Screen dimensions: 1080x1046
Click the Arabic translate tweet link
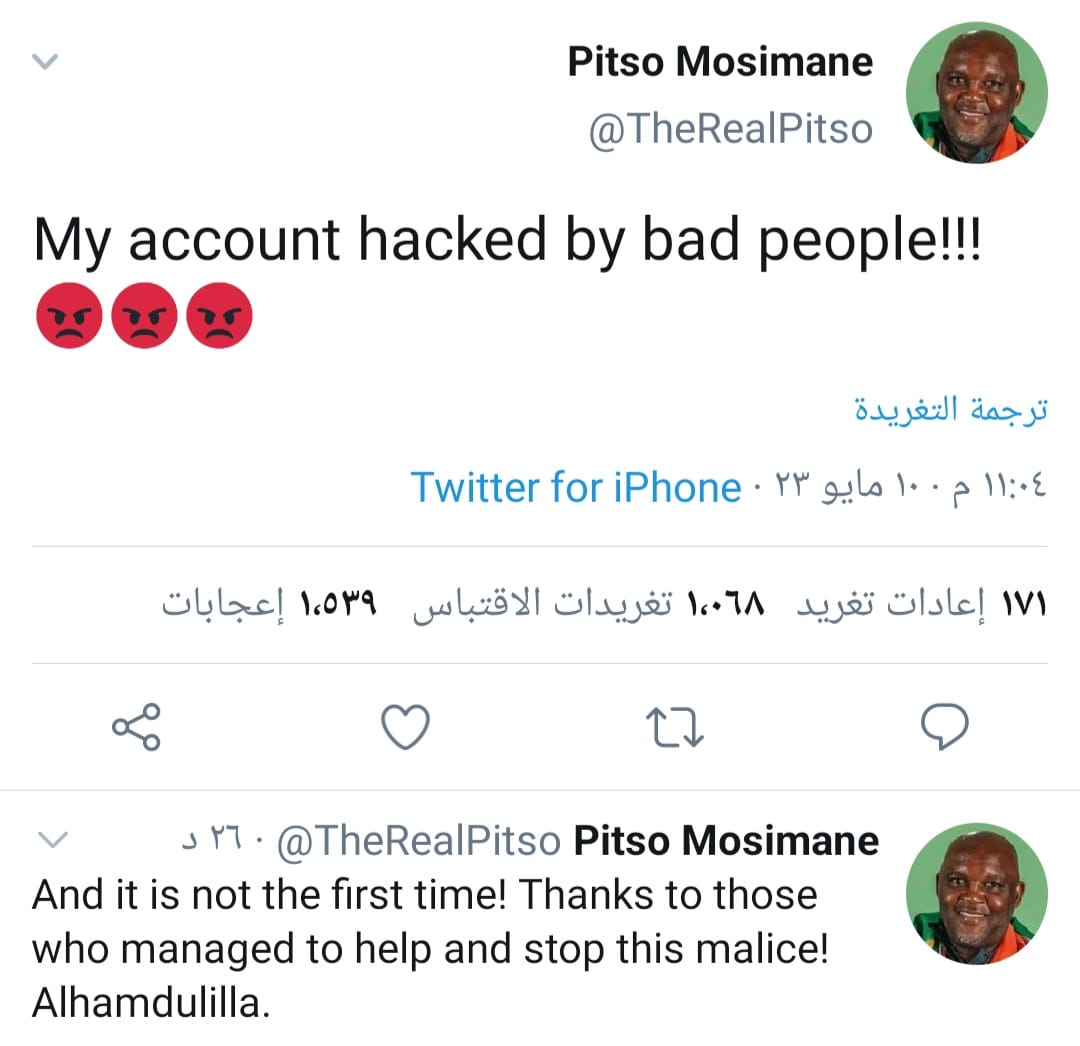pos(950,410)
